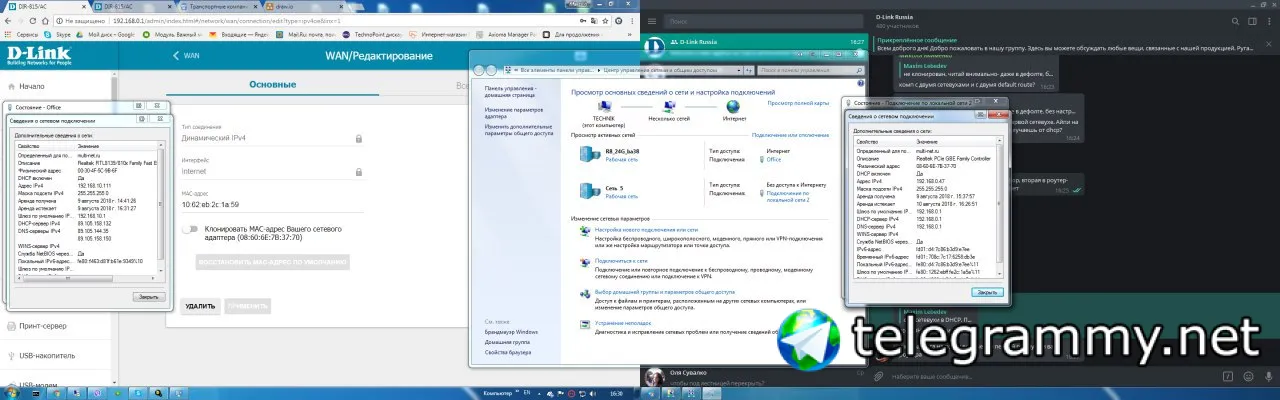Open the Тип соединения Динамический IPv4 selector
This screenshot has width=1280, height=400.
[271, 139]
